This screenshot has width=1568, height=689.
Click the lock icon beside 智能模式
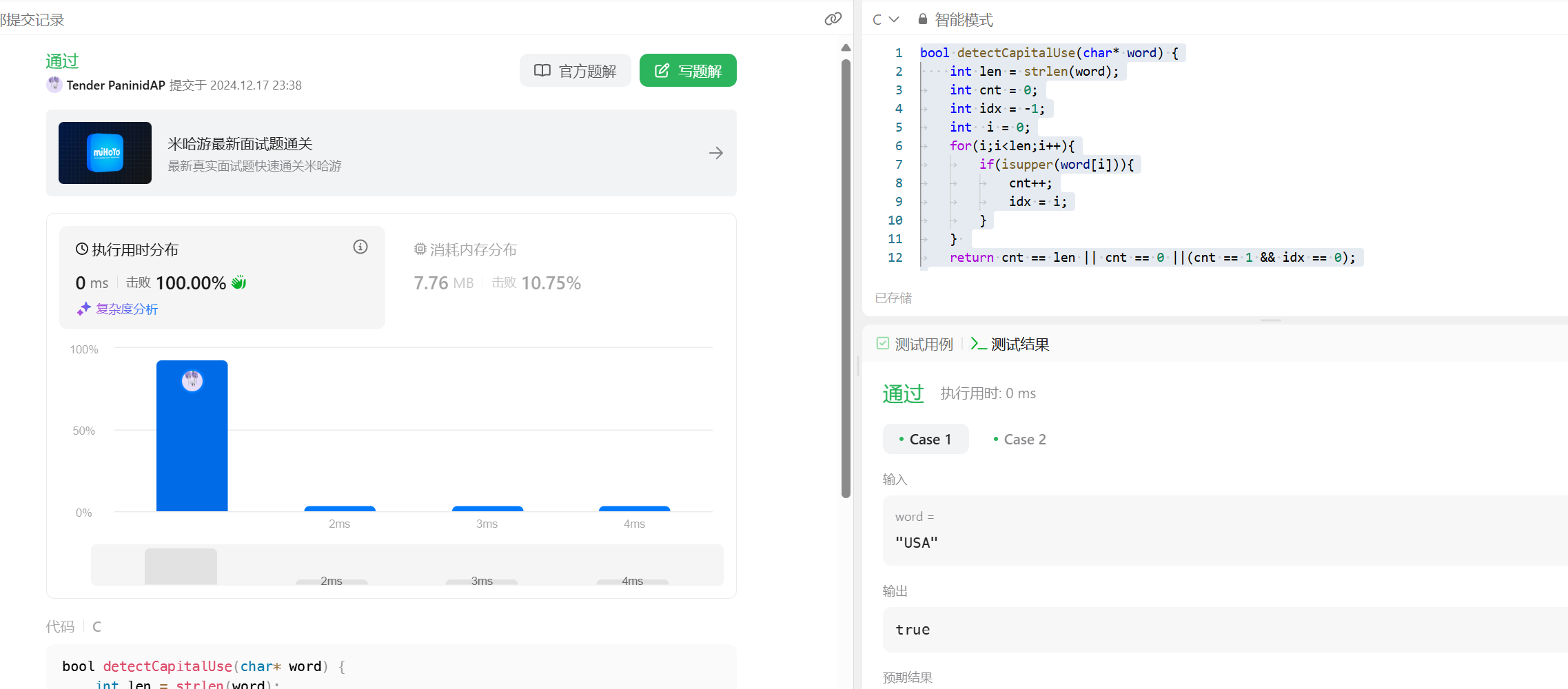[922, 19]
